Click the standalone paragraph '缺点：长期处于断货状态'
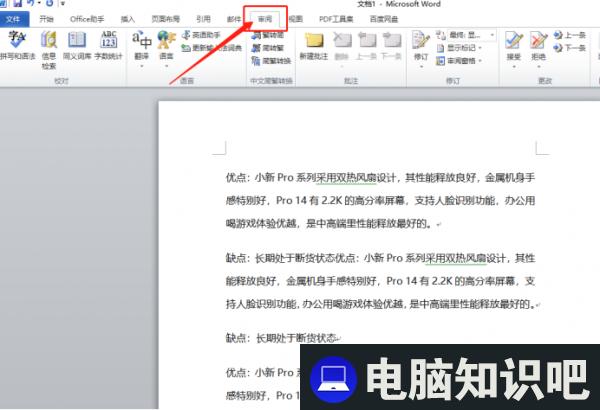 pyautogui.click(x=282, y=338)
